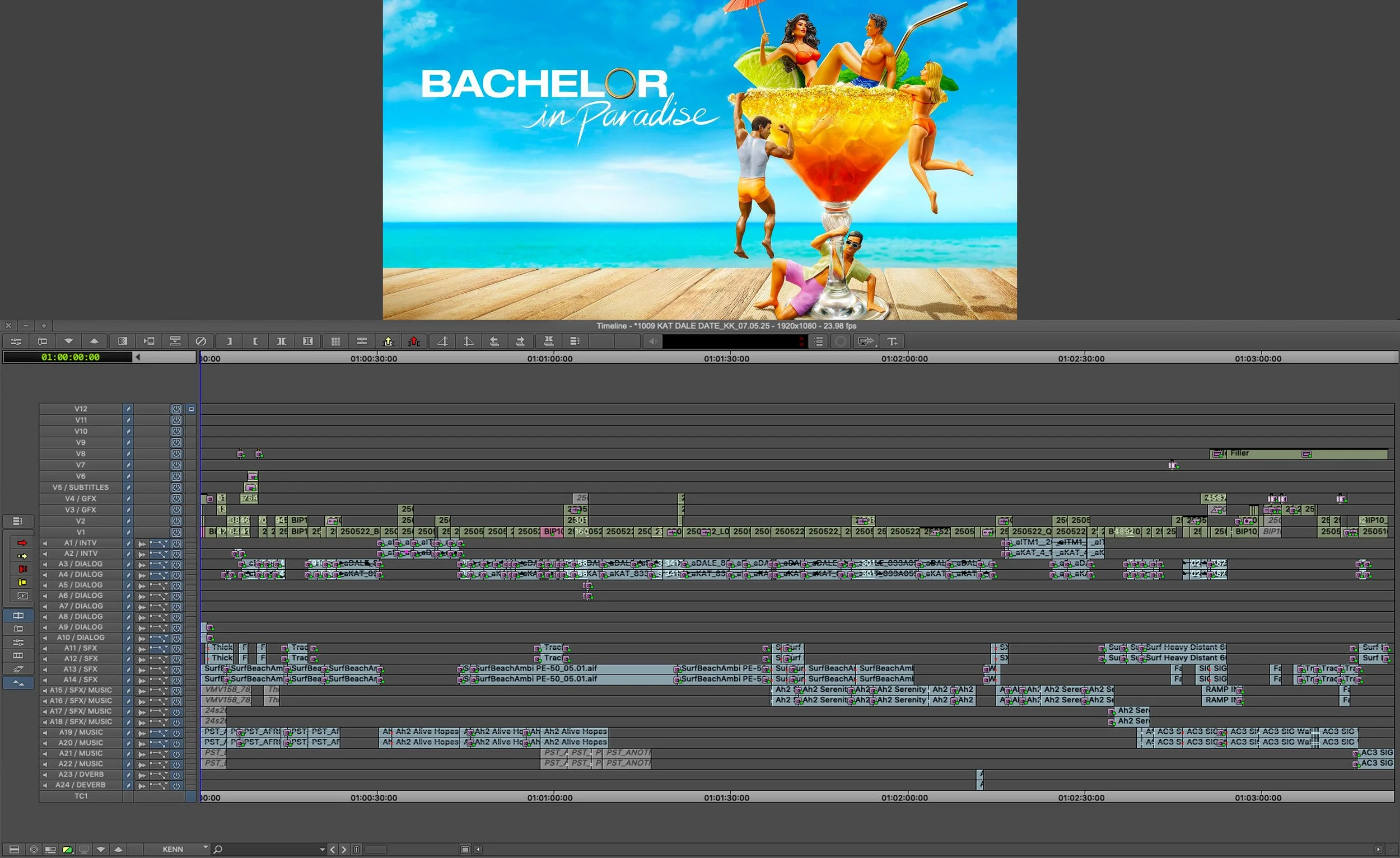Screen dimensions: 1400x858
Task: Open the grid-dots Effect Palette button
Action: pyautogui.click(x=336, y=341)
